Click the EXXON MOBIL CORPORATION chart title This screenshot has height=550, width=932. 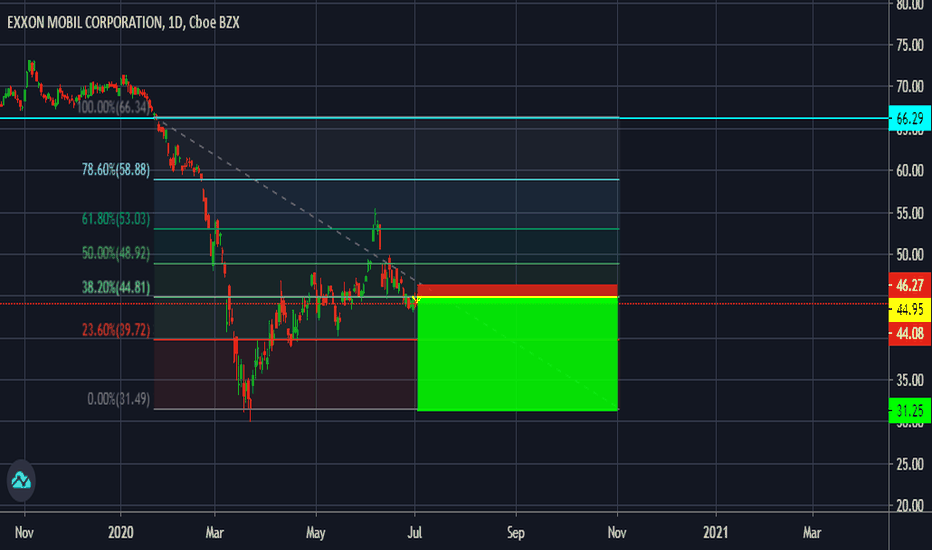(x=123, y=23)
